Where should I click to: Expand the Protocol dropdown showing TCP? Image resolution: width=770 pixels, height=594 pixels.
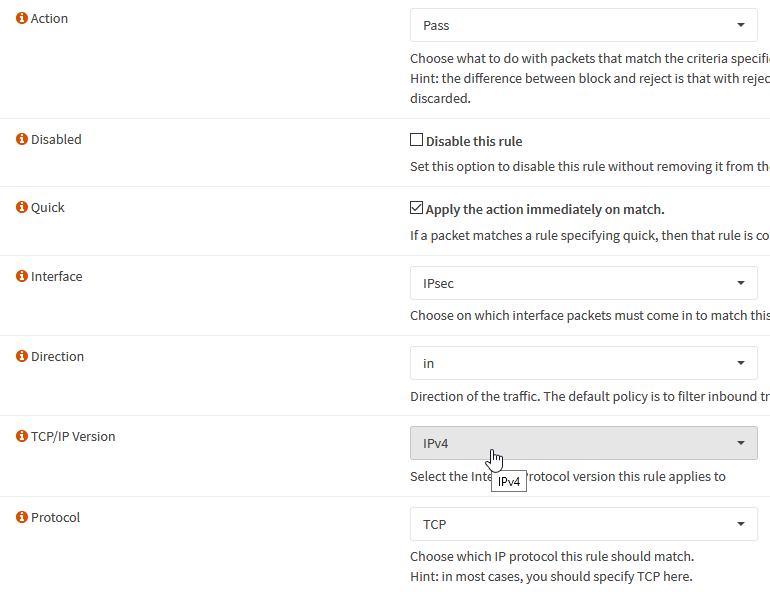583,524
